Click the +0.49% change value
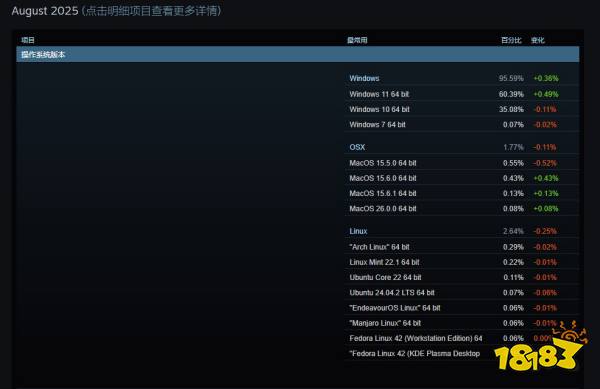The width and height of the screenshot is (600, 389). coord(546,94)
